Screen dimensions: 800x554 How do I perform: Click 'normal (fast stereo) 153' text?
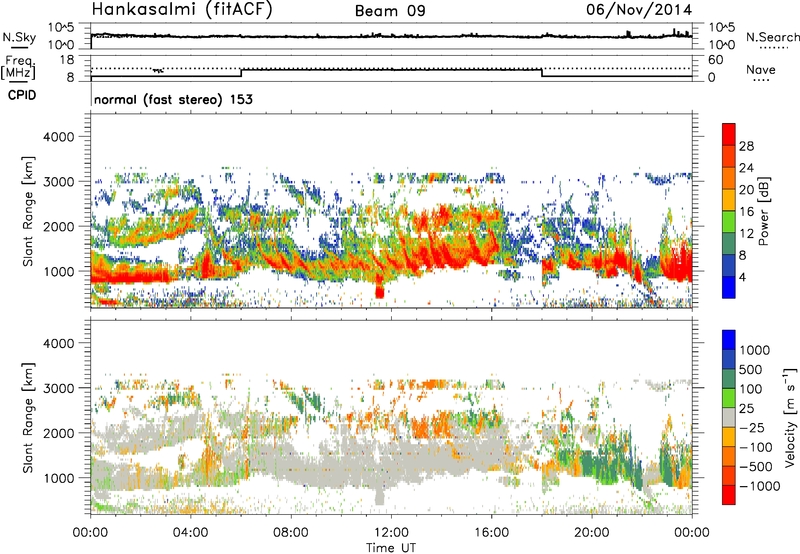click(x=173, y=99)
